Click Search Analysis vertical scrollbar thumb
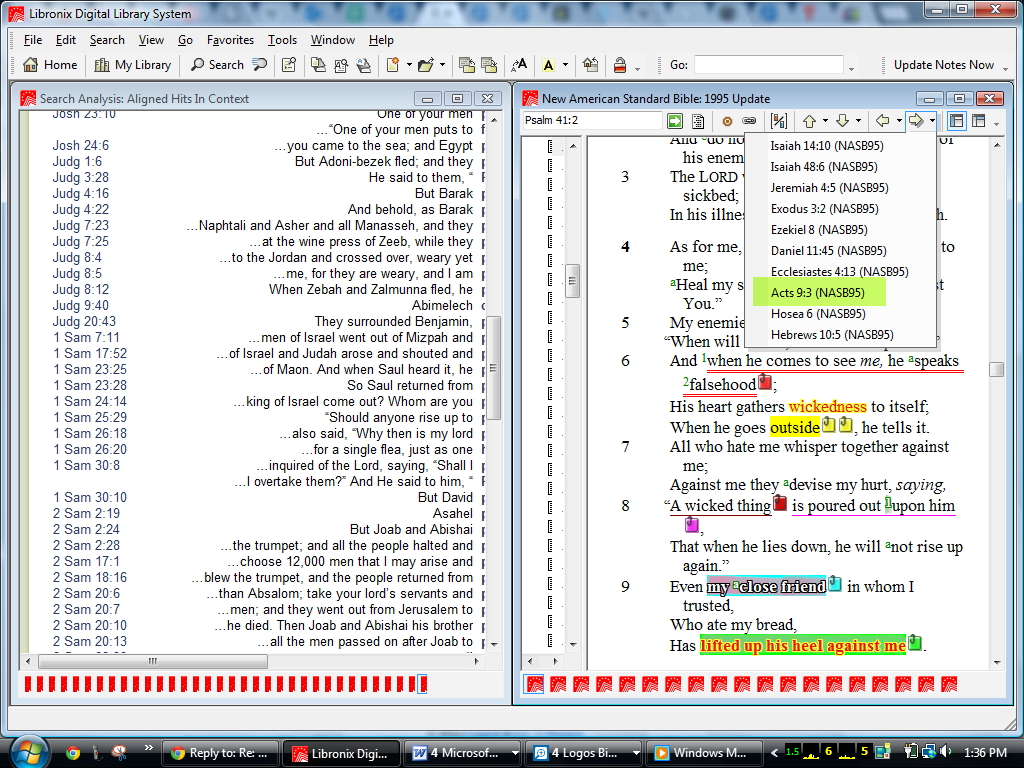 click(x=494, y=368)
